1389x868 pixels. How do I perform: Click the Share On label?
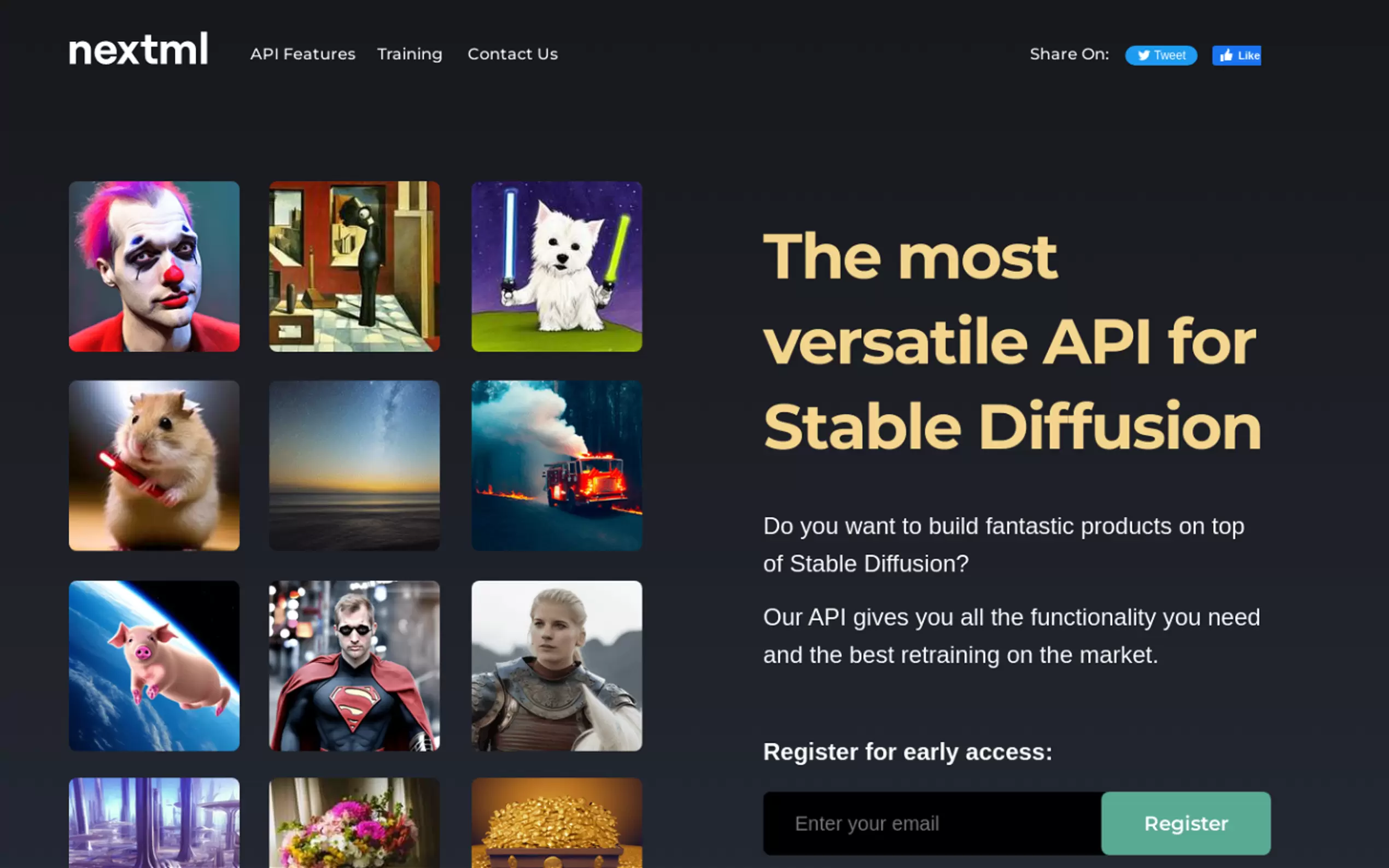point(1069,54)
